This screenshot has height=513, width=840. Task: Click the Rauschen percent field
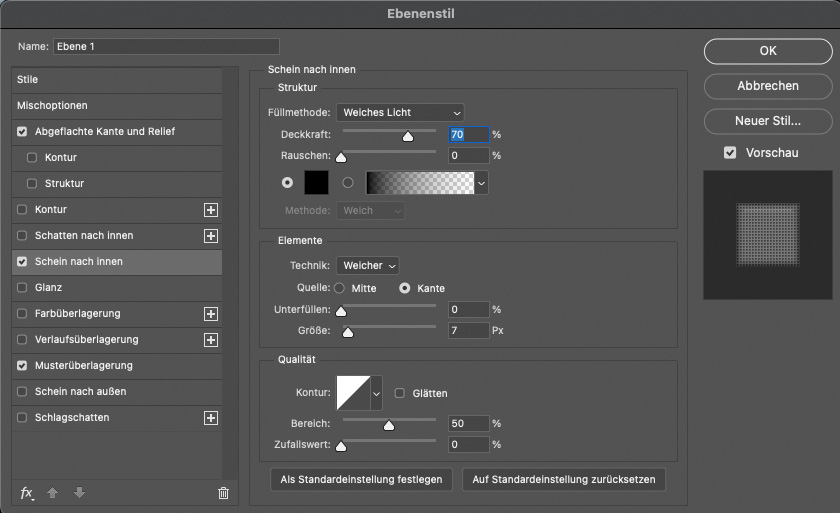[469, 155]
